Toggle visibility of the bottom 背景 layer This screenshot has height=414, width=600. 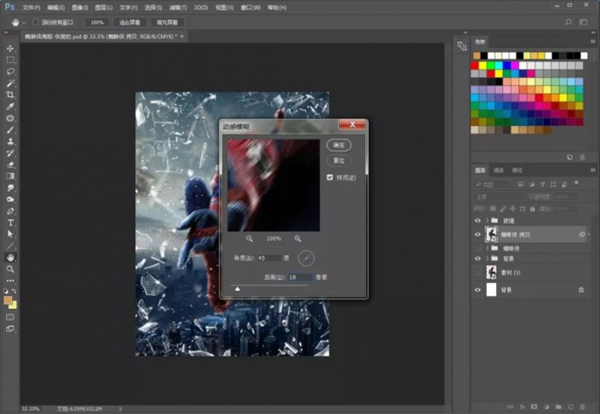tap(477, 289)
